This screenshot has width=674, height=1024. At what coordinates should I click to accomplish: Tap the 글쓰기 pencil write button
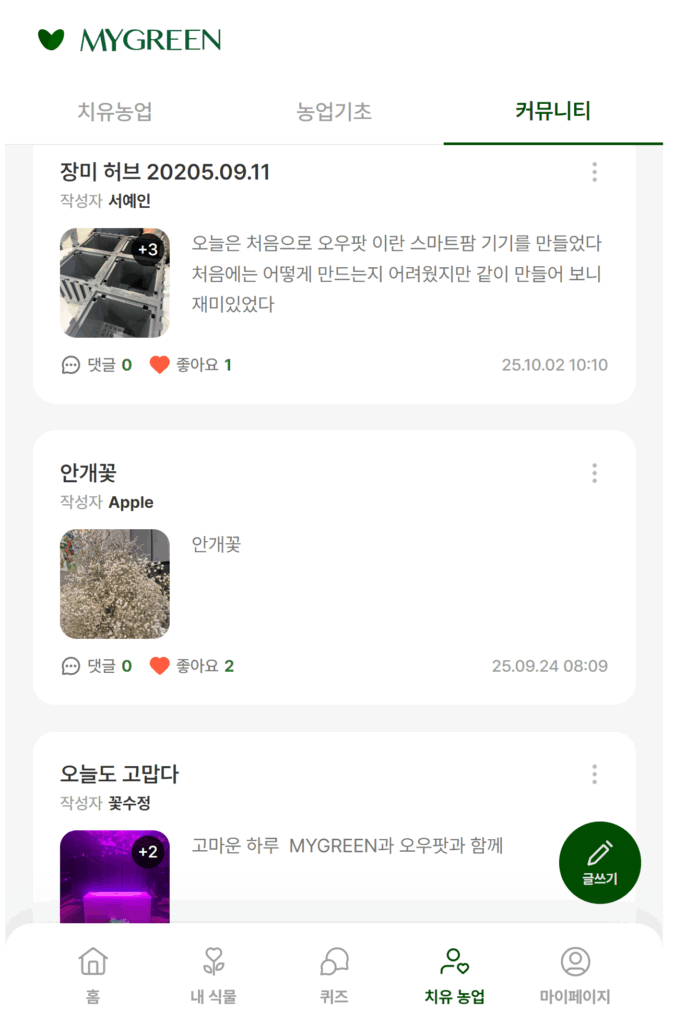(600, 862)
